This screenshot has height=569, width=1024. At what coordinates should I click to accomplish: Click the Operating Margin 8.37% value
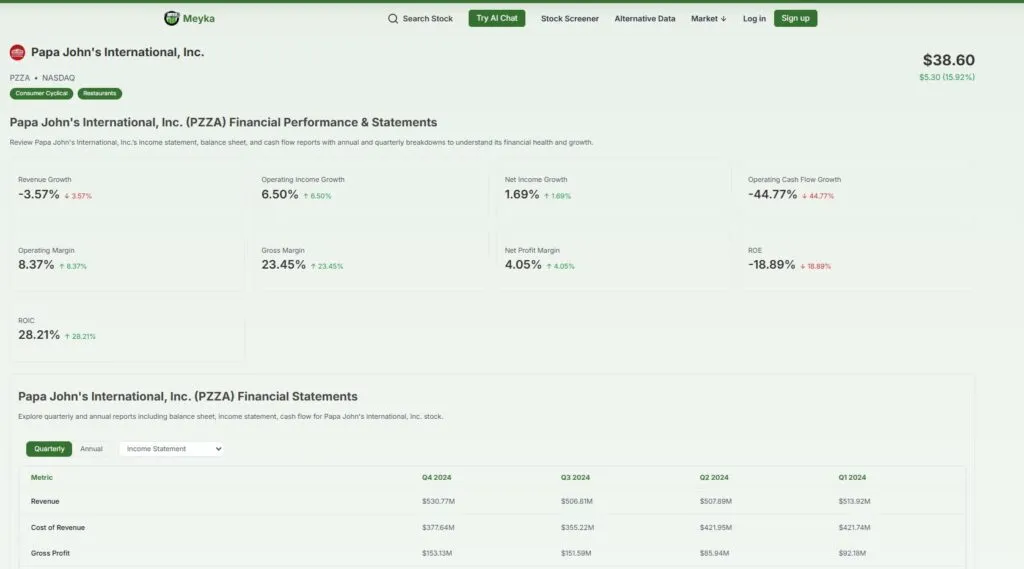36,265
